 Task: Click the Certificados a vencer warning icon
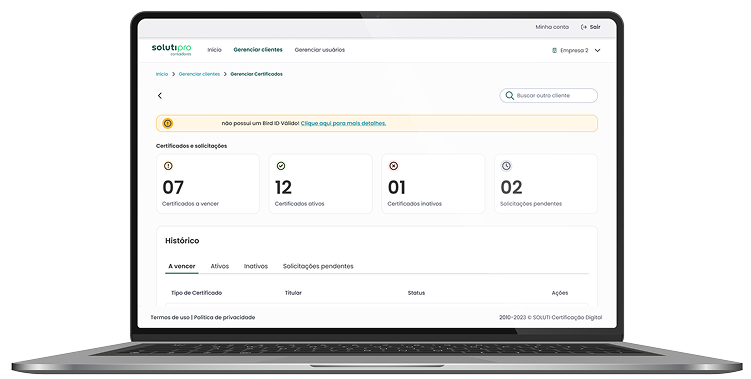pos(168,166)
